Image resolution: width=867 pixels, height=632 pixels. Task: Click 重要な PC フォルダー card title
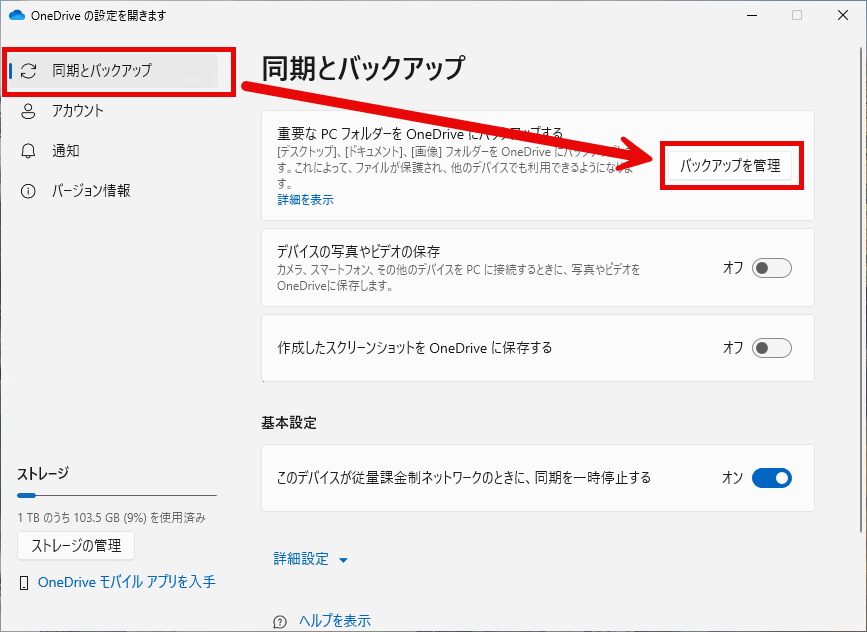(x=420, y=134)
